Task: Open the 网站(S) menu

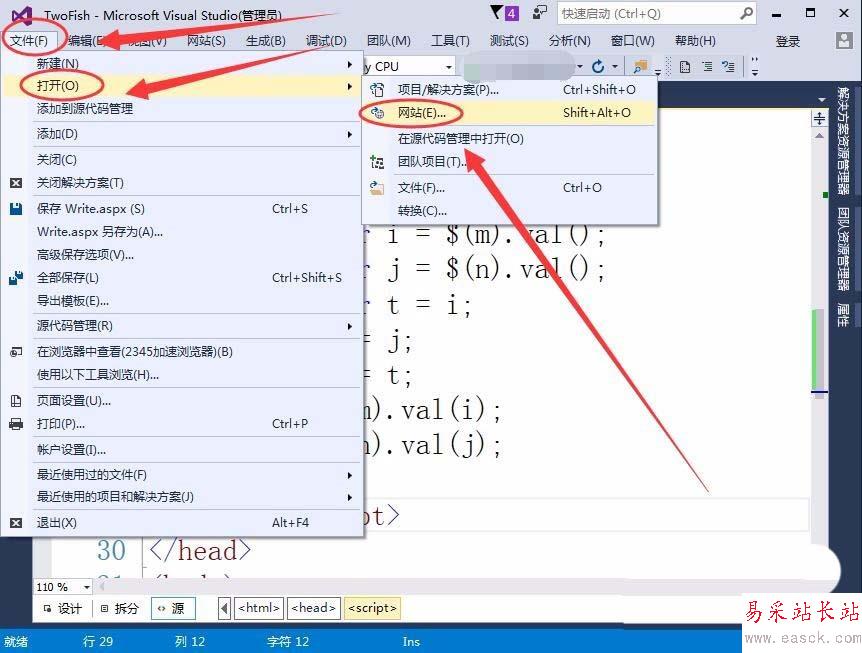Action: tap(206, 41)
